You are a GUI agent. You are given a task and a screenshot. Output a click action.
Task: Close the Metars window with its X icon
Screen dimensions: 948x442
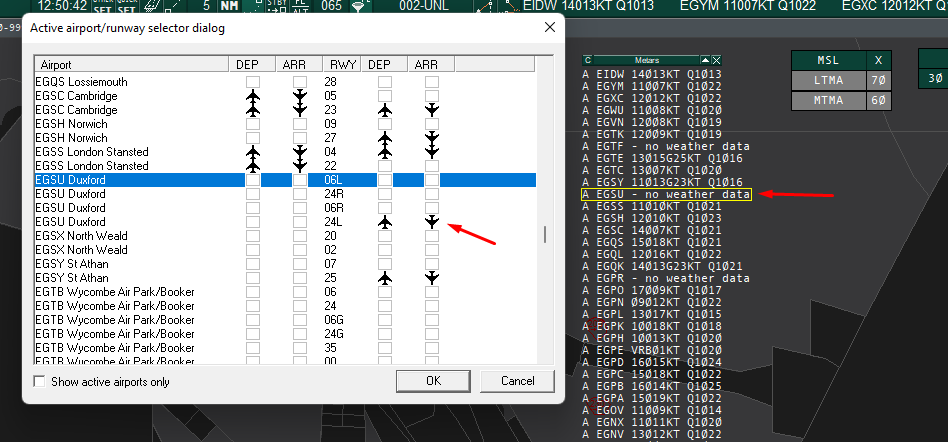tap(716, 60)
